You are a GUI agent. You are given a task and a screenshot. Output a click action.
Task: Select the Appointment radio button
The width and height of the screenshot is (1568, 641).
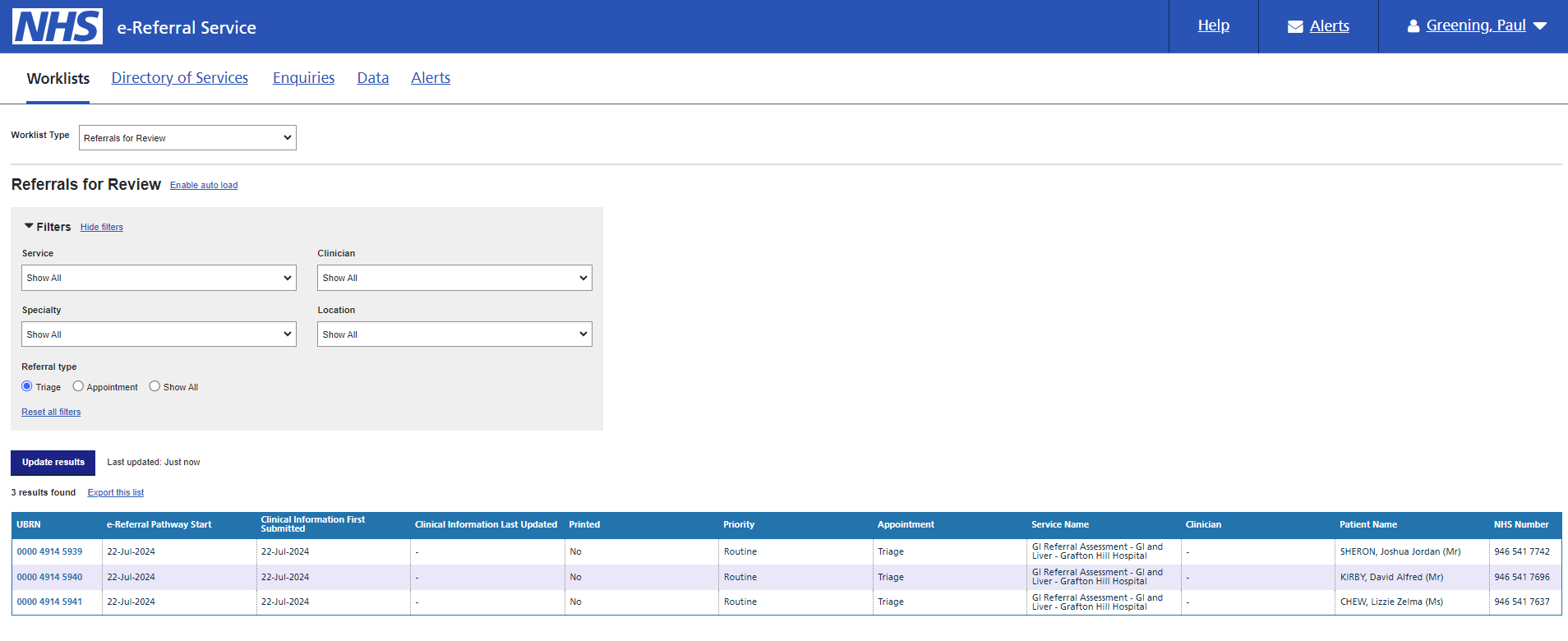(78, 386)
